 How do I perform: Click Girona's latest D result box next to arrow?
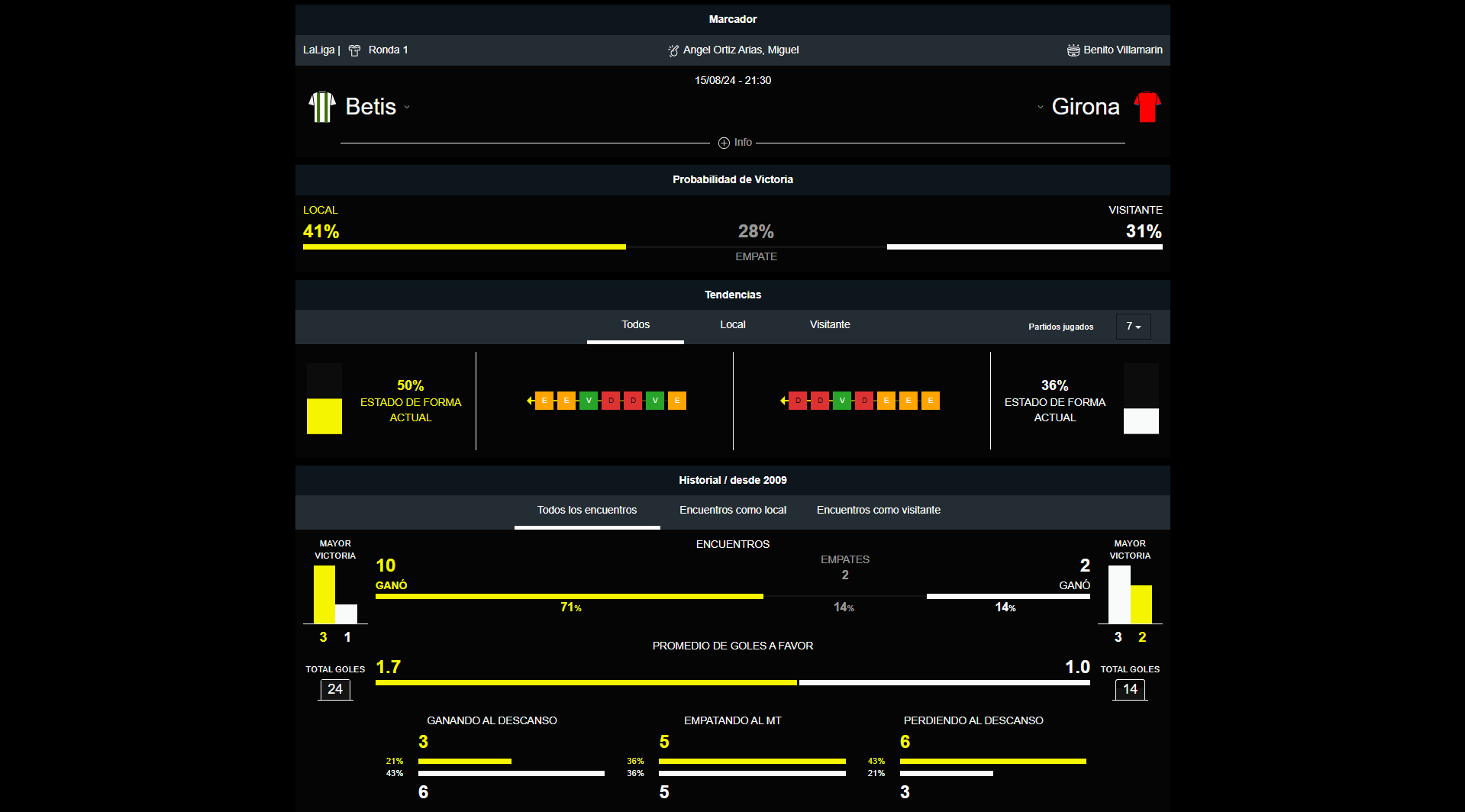[798, 401]
